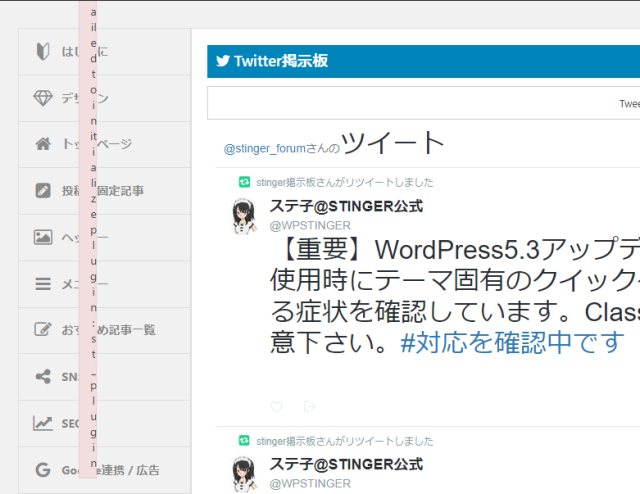Screen dimensions: 640x494
Task: Click the second tweet's maid avatar thumbnail
Action: [x=244, y=474]
